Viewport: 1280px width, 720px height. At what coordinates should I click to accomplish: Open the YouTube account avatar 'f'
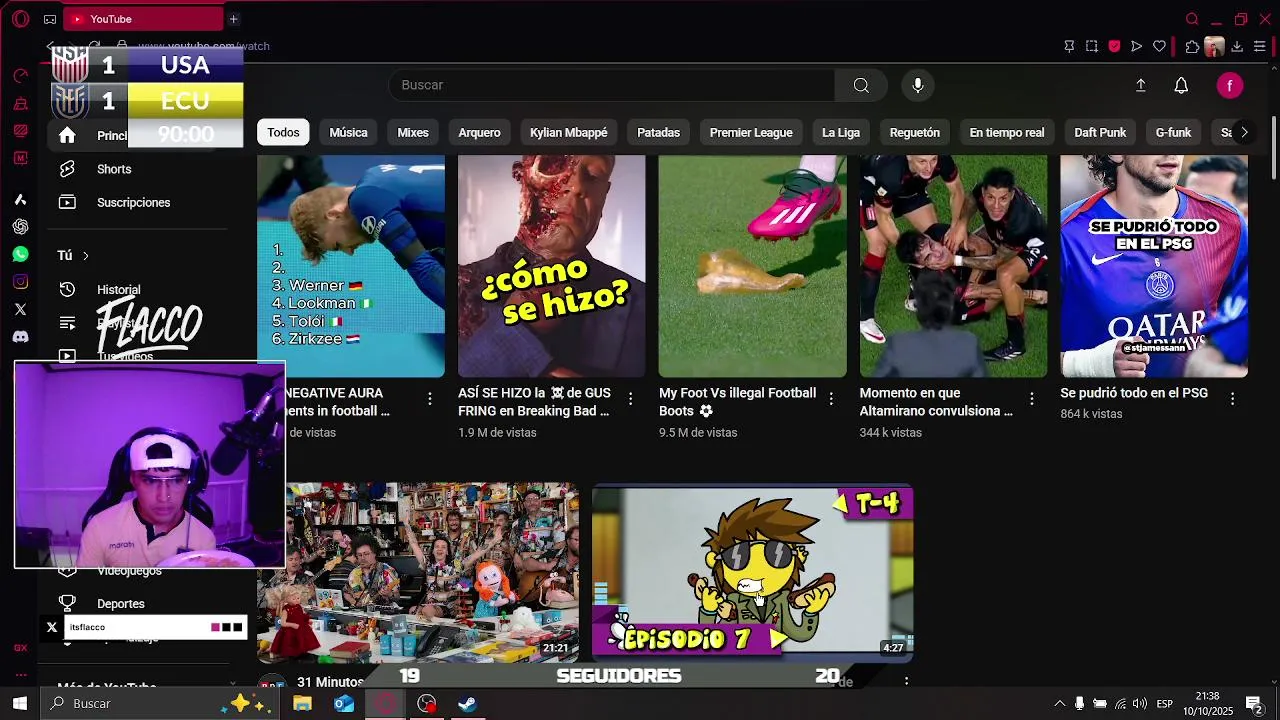pos(1230,86)
